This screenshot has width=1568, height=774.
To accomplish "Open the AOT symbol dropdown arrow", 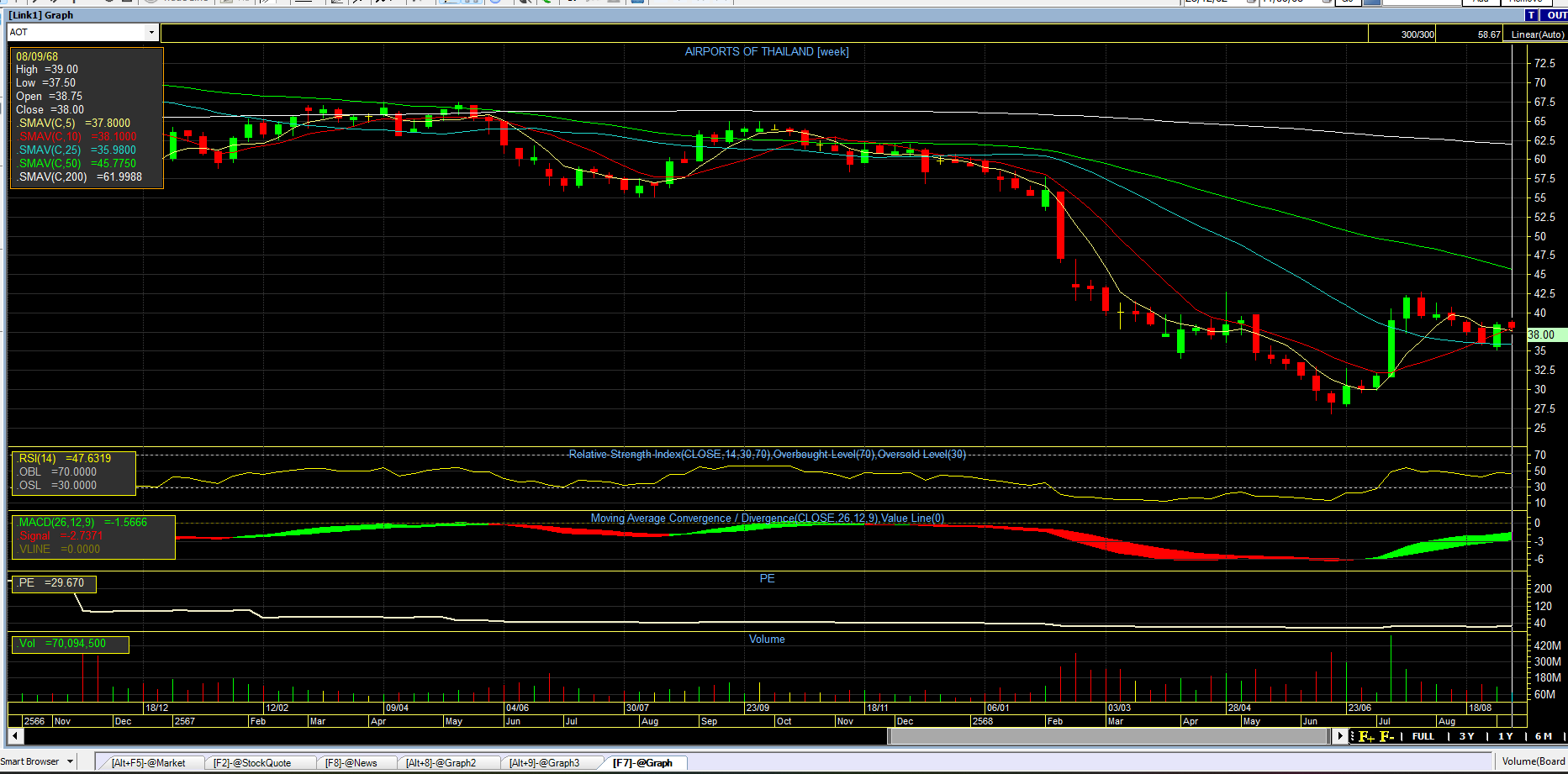I will pyautogui.click(x=151, y=33).
